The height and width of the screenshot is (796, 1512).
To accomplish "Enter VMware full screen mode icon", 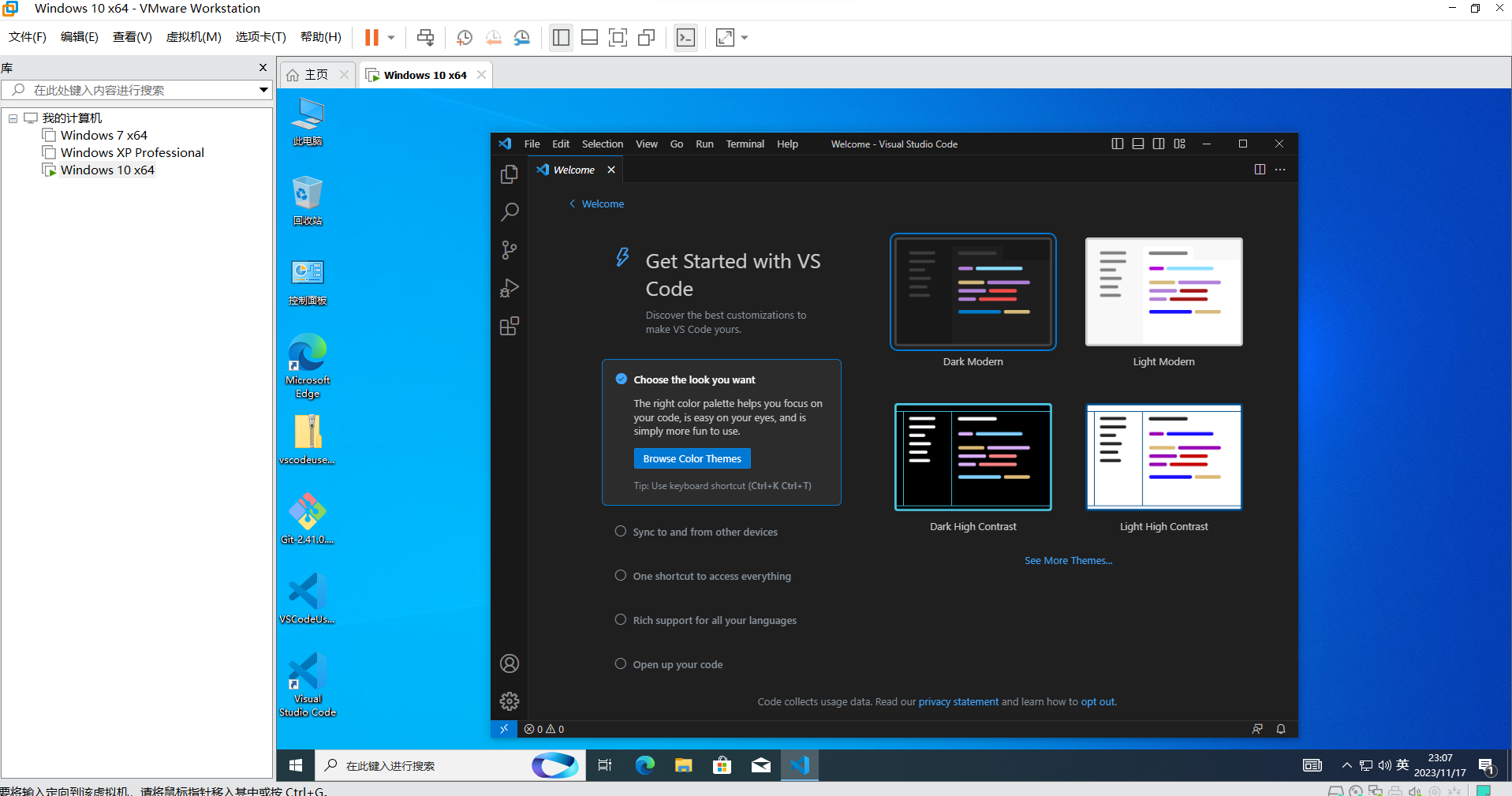I will (x=618, y=37).
